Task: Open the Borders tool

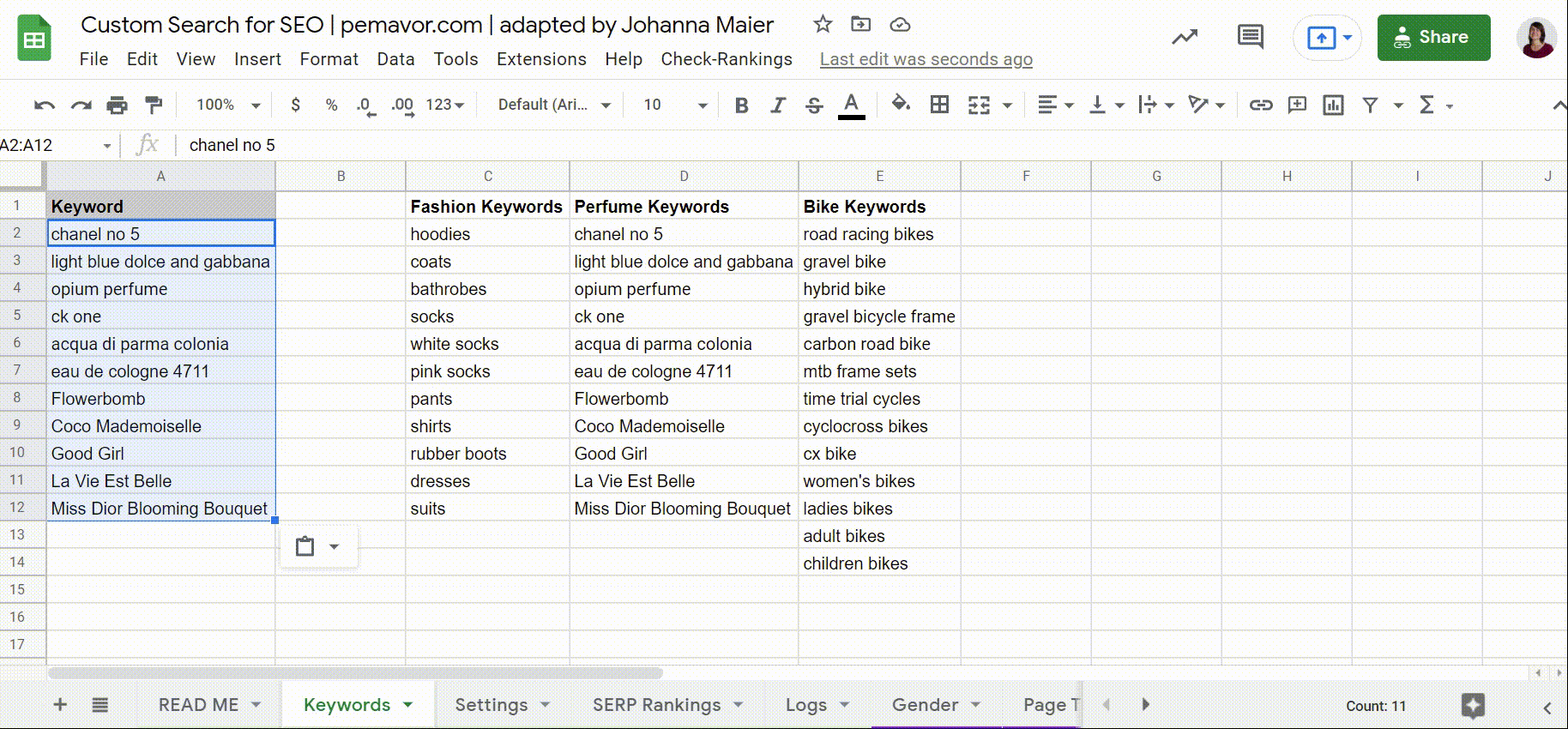Action: [939, 105]
